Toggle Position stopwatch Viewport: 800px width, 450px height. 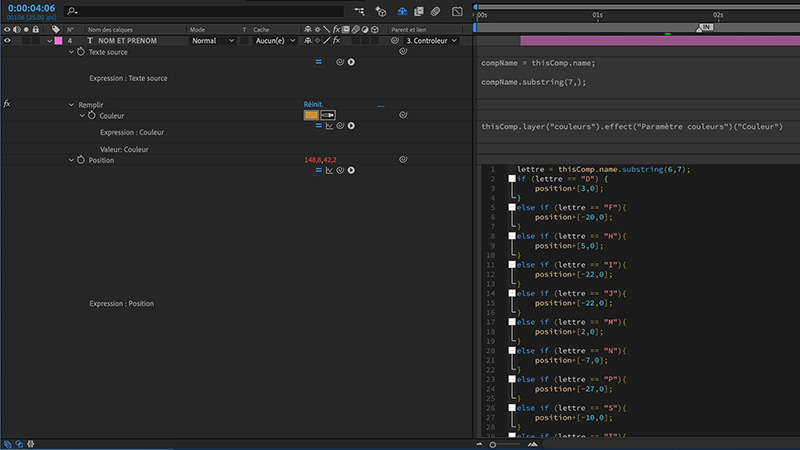point(81,160)
